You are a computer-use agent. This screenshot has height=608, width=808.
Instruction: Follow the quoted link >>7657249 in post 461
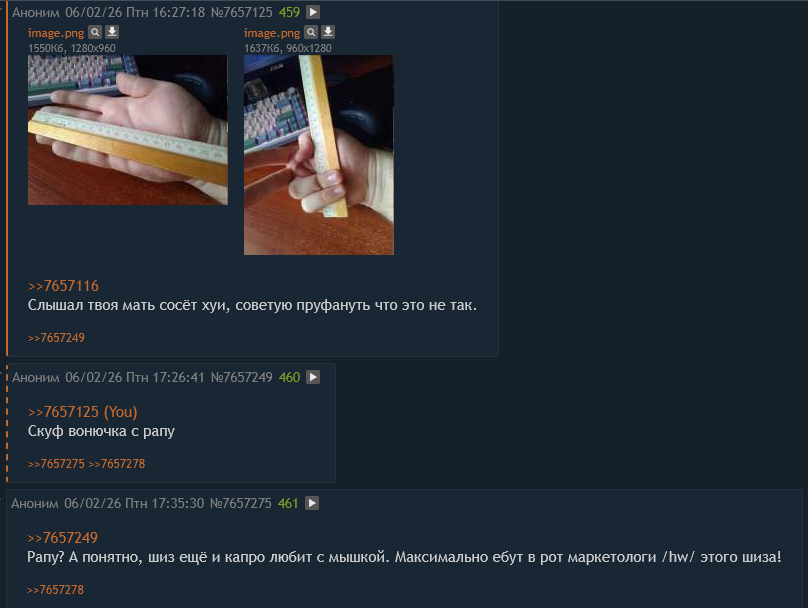62,538
